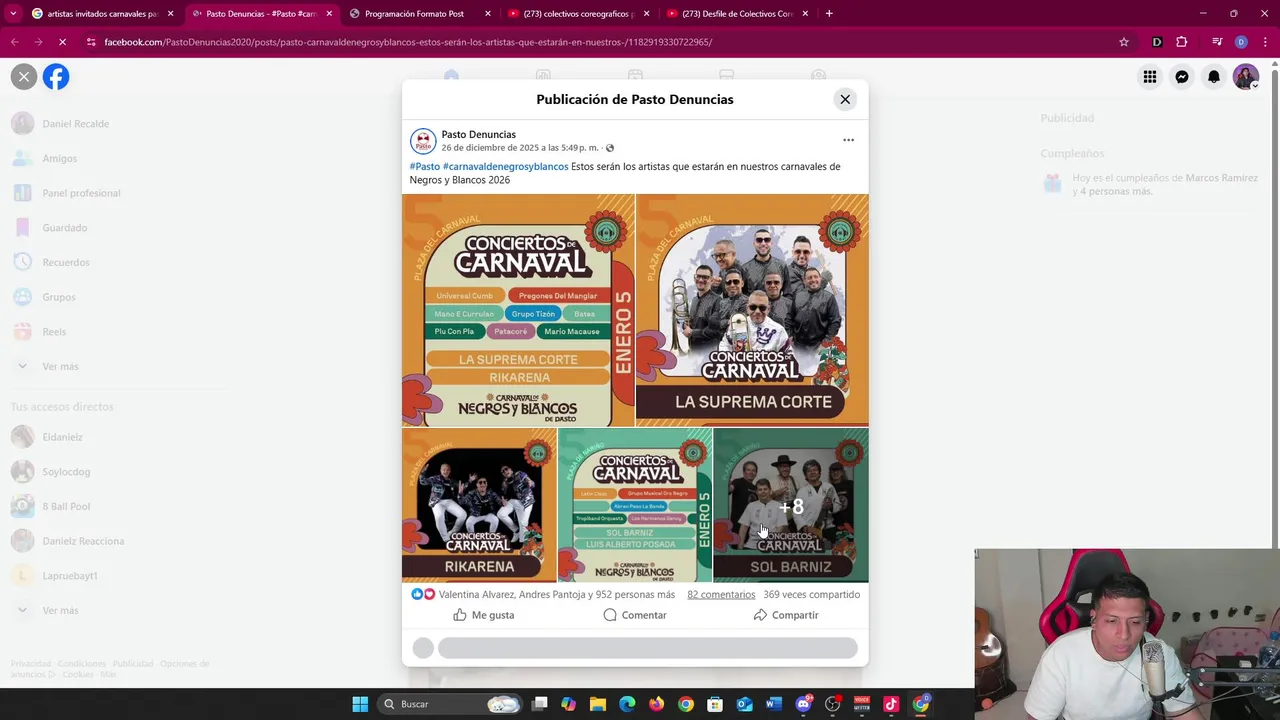Click the address bar URL

[408, 42]
